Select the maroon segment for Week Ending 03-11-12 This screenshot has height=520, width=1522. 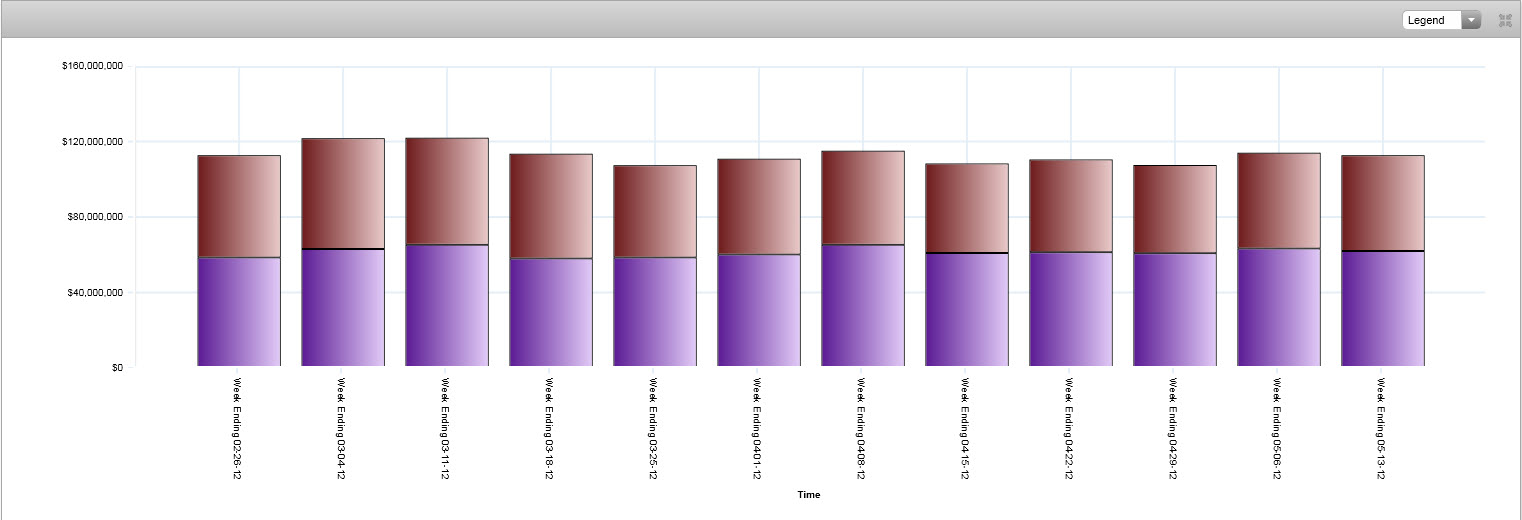(x=447, y=191)
